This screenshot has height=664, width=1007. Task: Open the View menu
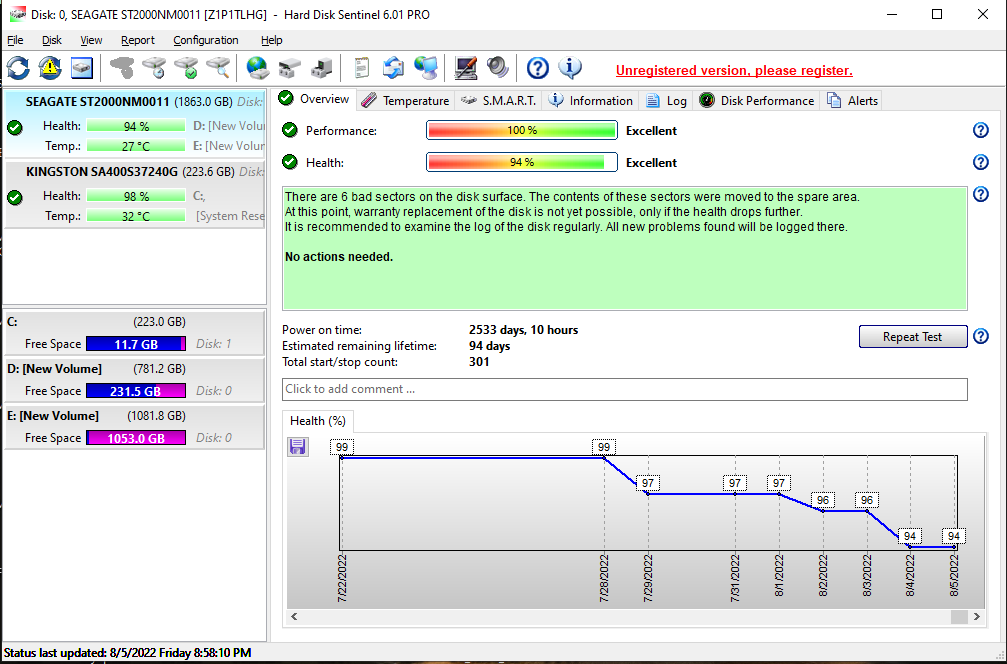point(91,40)
